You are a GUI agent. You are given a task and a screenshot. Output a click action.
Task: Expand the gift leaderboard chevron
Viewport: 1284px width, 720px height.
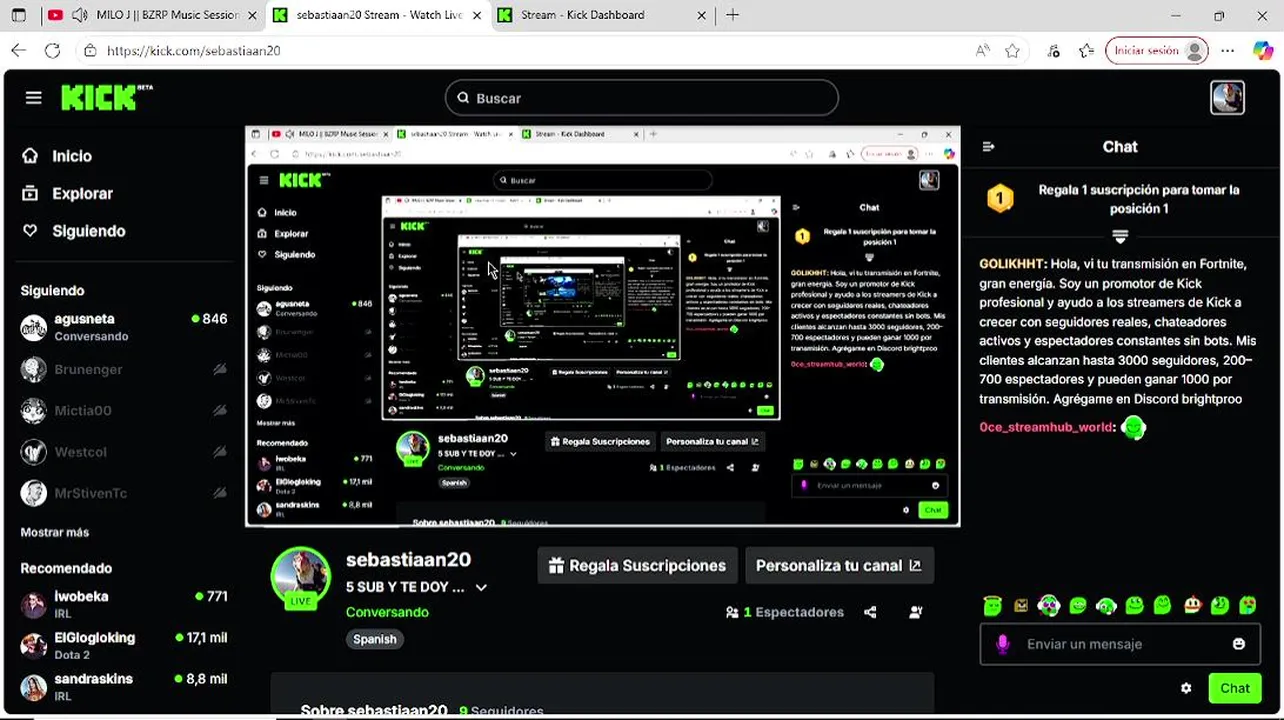click(1120, 236)
